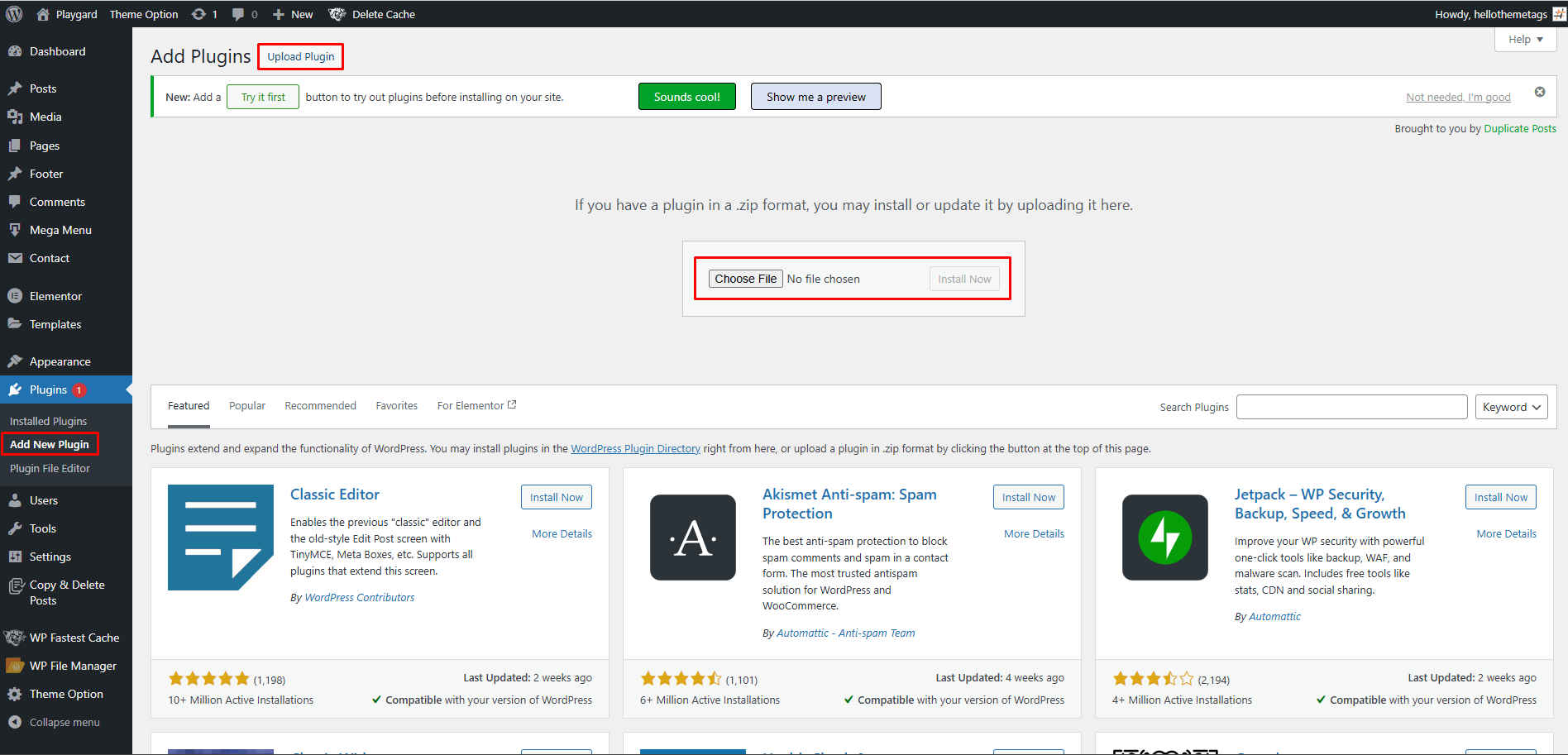Viewport: 1568px width, 755px height.
Task: Open the comments bubble icon in admin bar
Action: [x=238, y=14]
